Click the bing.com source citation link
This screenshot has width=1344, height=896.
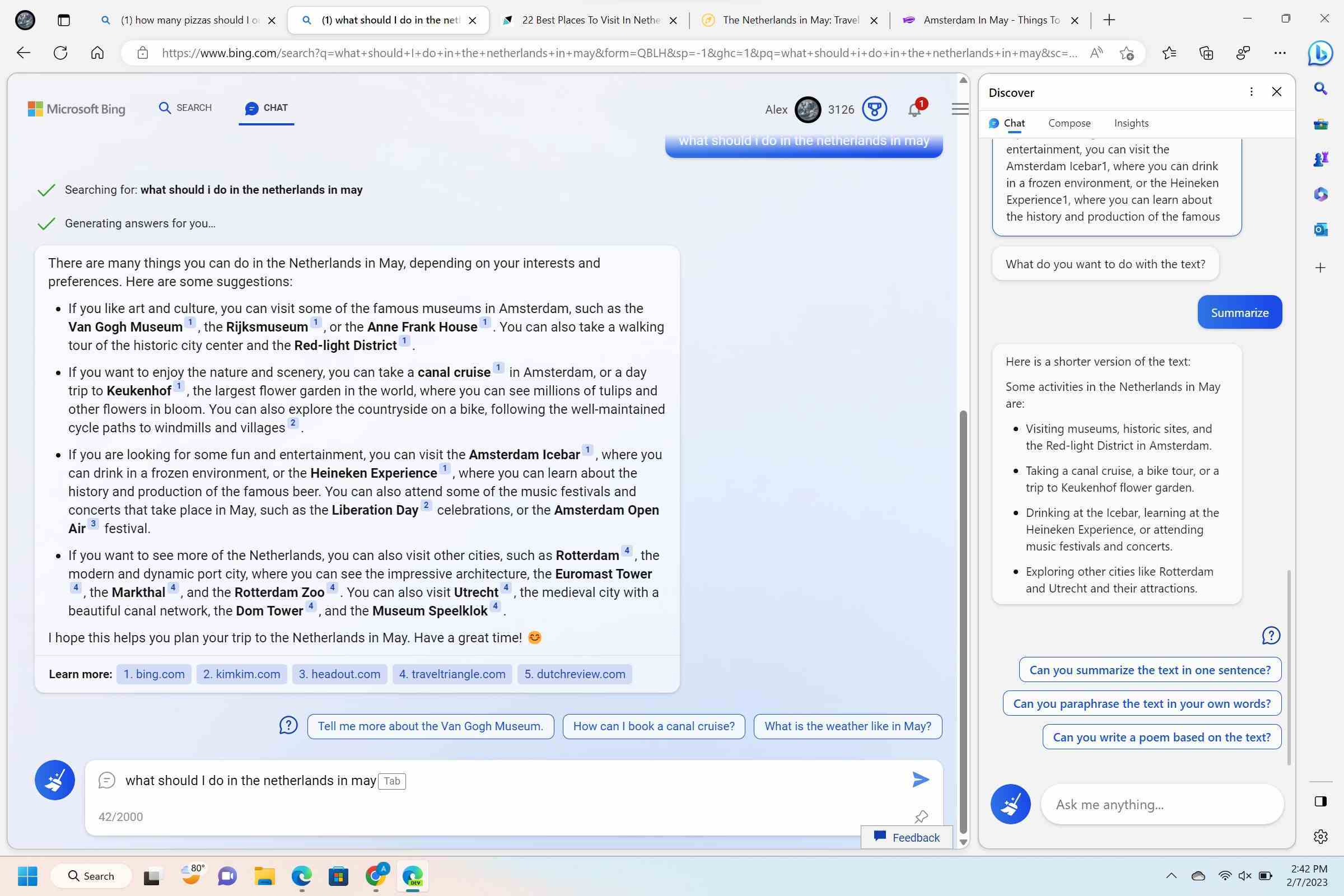154,673
